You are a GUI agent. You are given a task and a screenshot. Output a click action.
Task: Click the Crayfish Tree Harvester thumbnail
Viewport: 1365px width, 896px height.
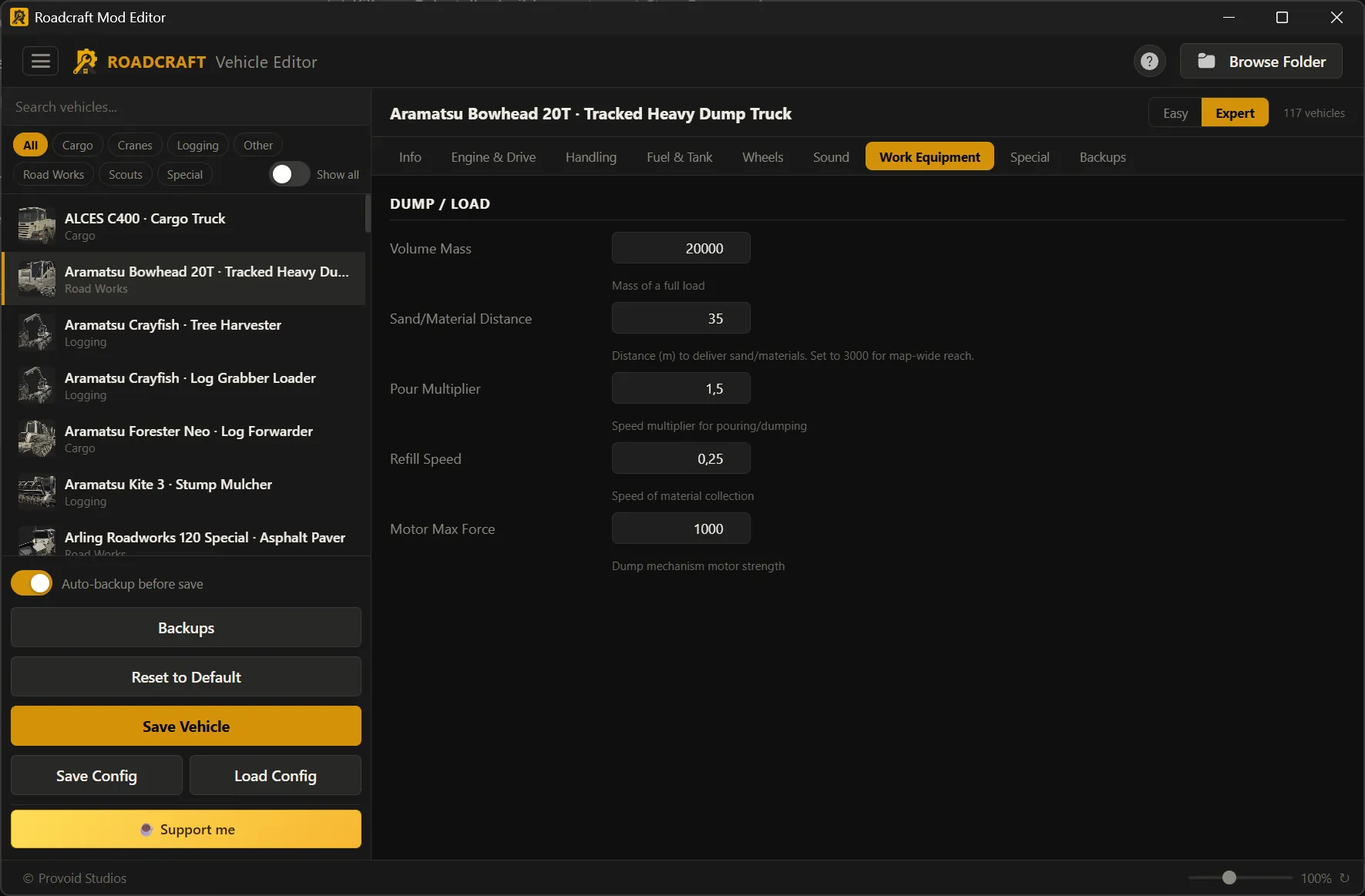36,332
